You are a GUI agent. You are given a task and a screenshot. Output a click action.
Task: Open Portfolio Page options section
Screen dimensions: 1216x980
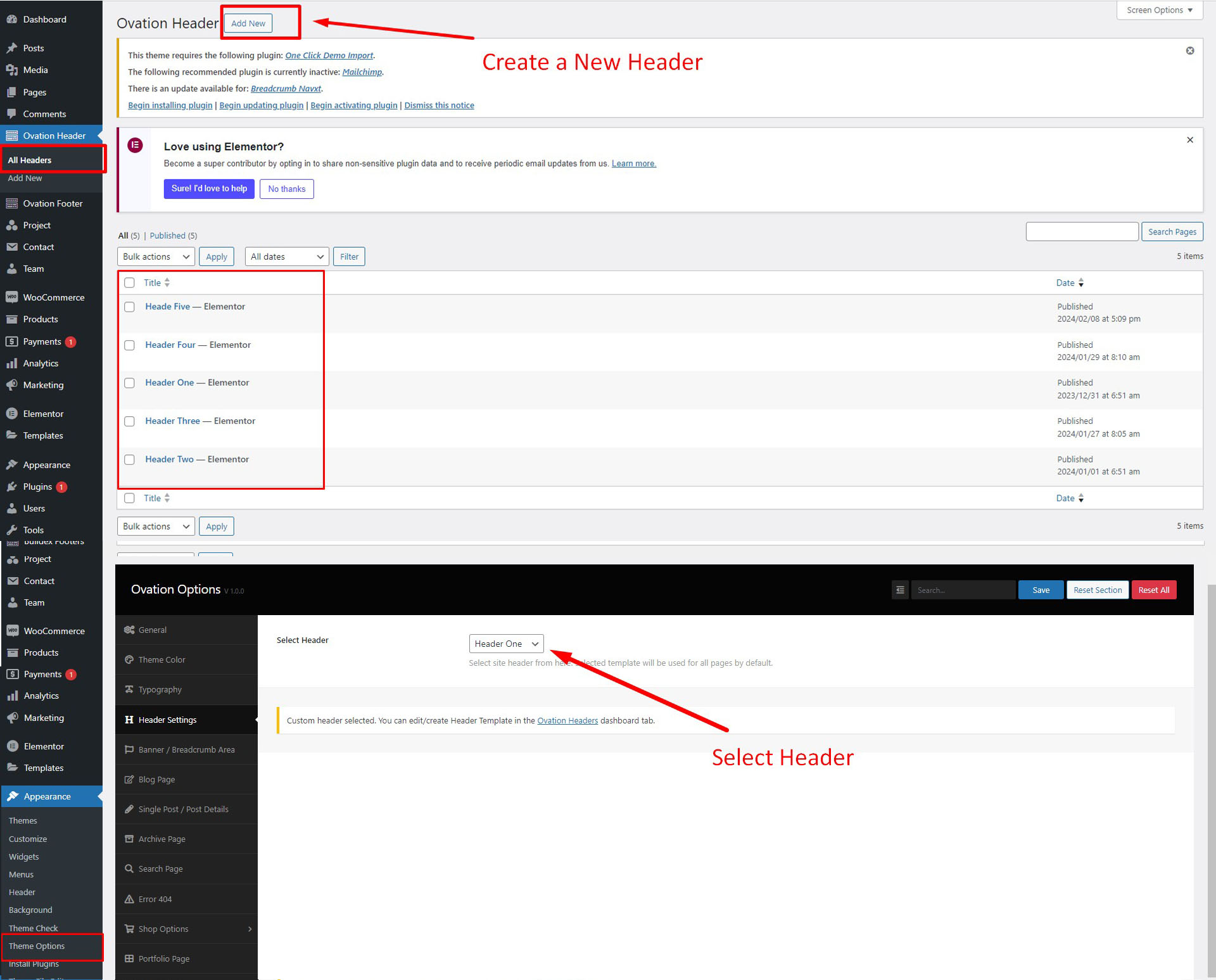point(186,958)
